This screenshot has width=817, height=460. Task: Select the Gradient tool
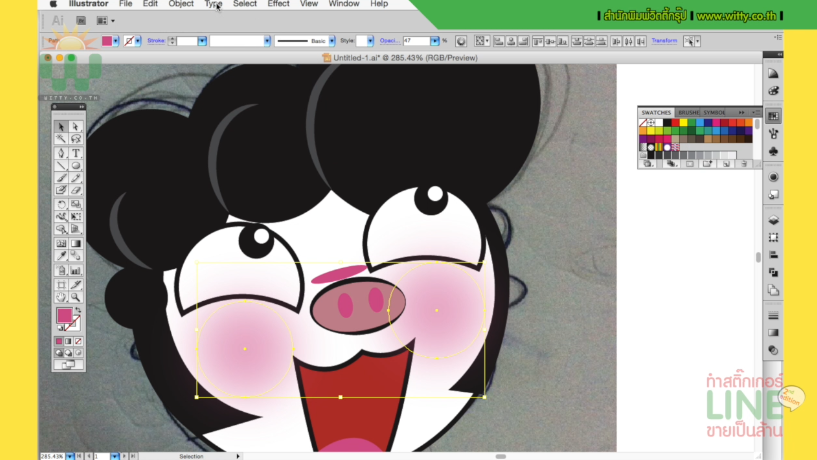click(x=76, y=243)
